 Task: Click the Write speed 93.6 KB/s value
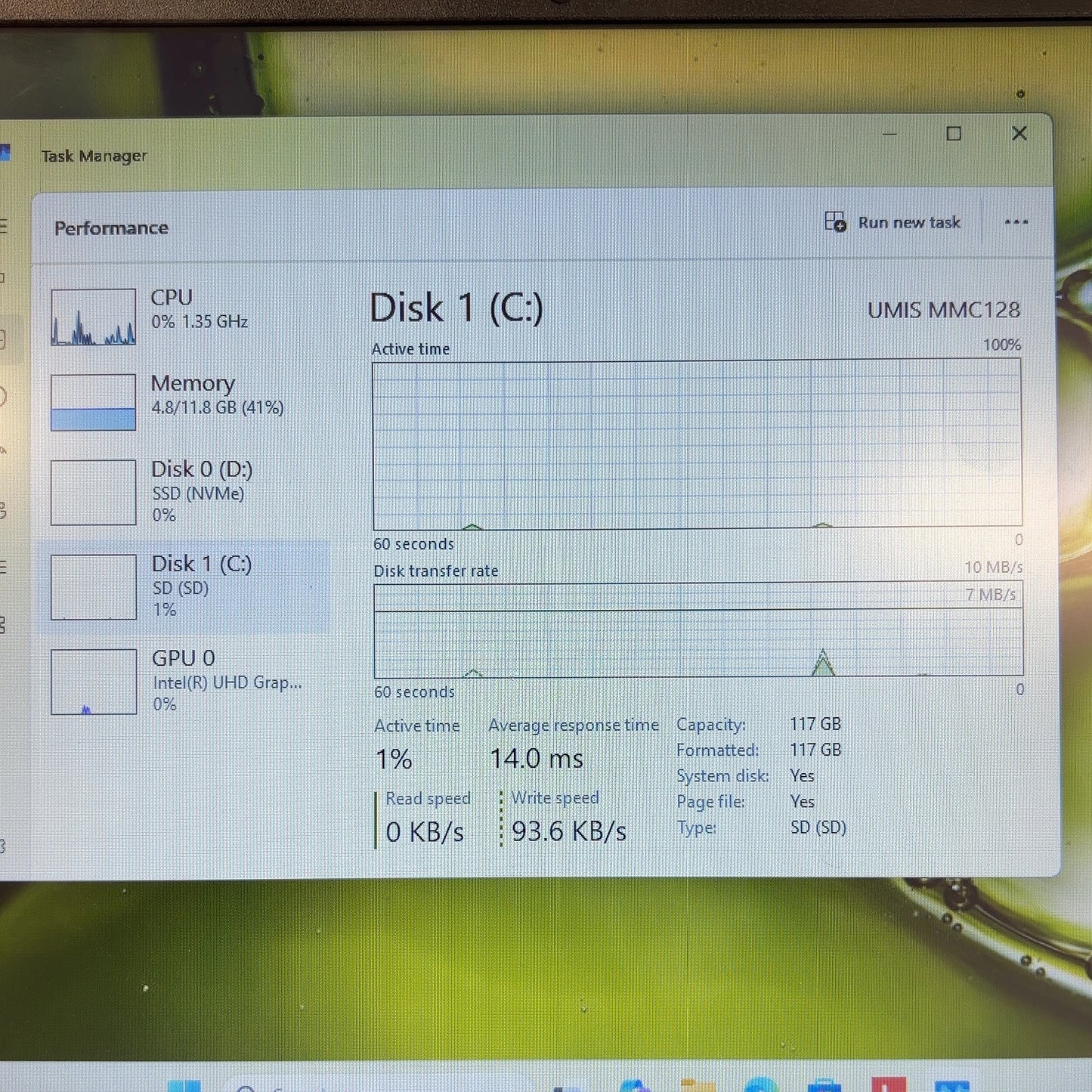tap(568, 831)
